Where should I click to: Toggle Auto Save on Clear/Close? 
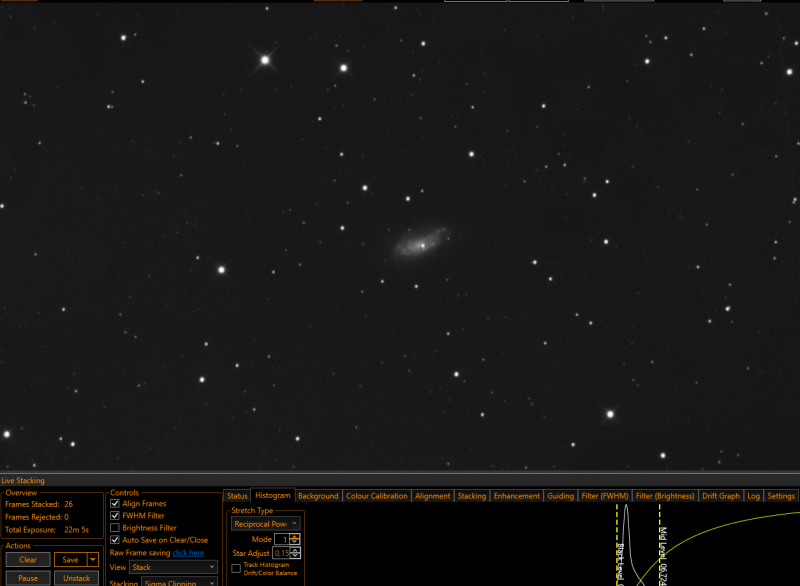click(x=115, y=540)
